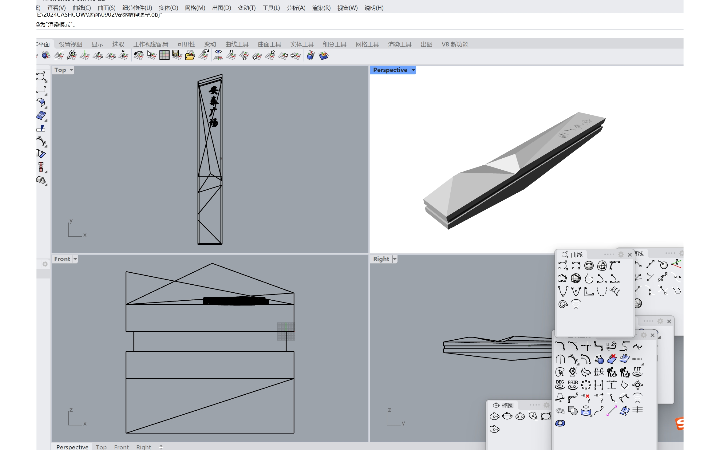Open the gear options of the upper floating panel
The image size is (720, 450).
[x=621, y=254]
